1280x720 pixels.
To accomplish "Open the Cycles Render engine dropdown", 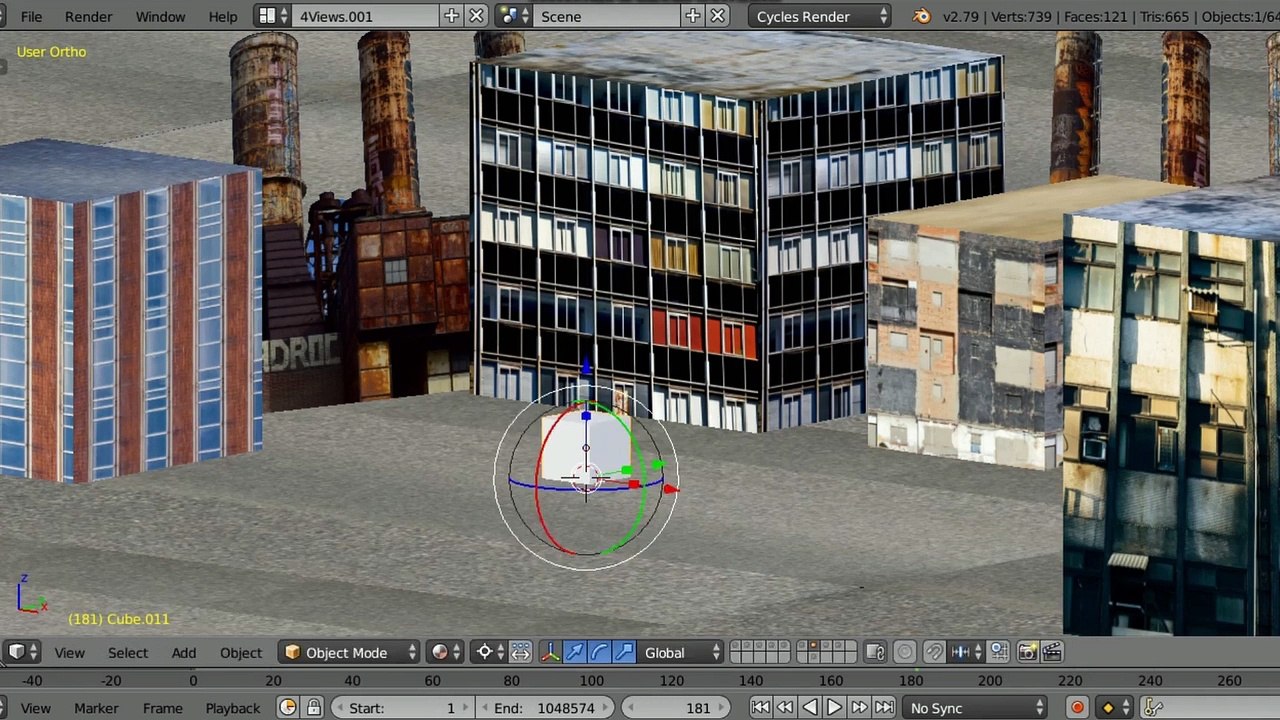I will (x=820, y=16).
